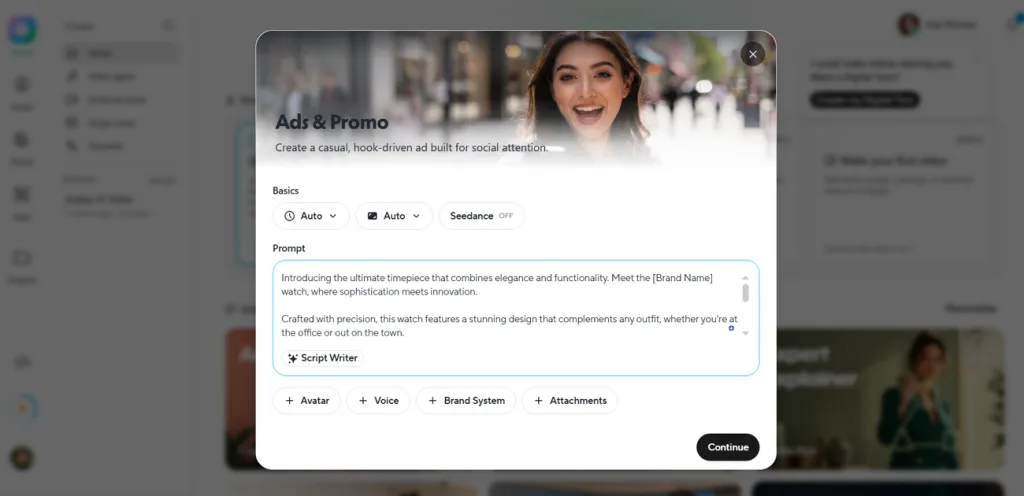Click the dark pill button on right panel
The height and width of the screenshot is (496, 1024).
pos(865,100)
